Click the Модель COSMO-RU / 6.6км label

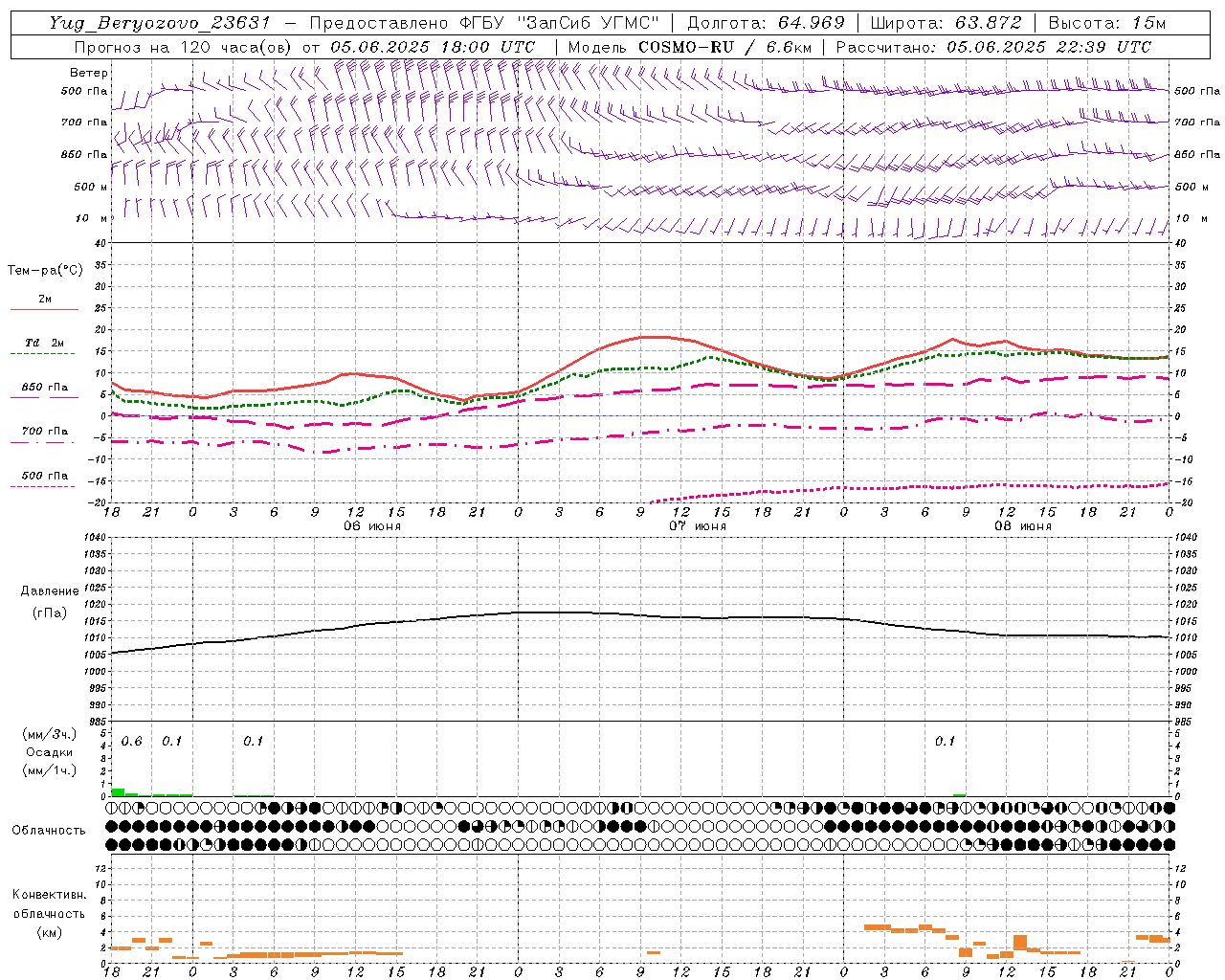click(x=690, y=47)
